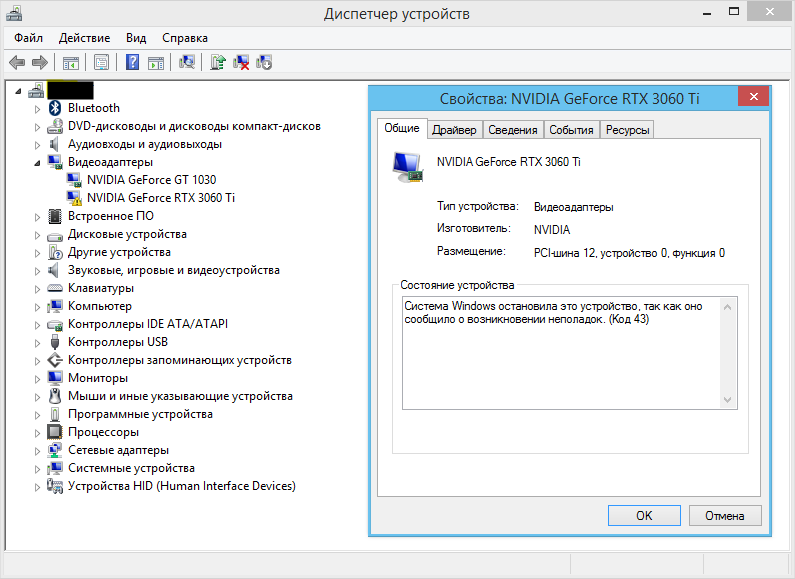Viewport: 795px width, 579px height.
Task: Click the Клавиатуры keyboard icon
Action: click(x=55, y=288)
